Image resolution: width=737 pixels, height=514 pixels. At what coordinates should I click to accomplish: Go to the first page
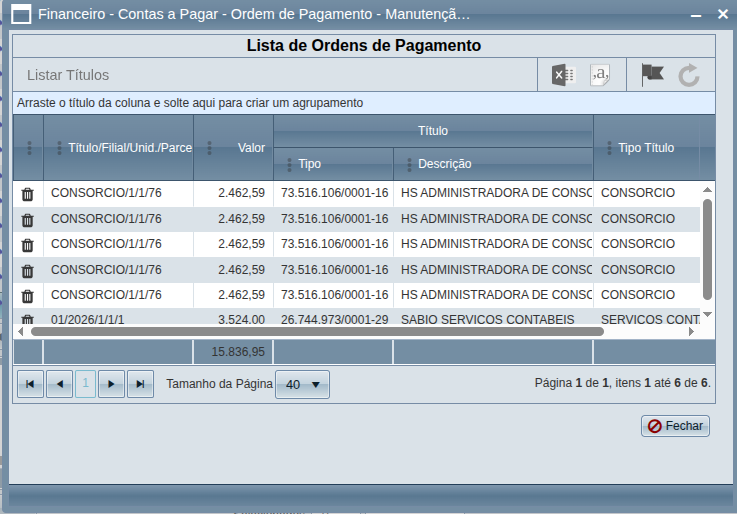point(30,384)
